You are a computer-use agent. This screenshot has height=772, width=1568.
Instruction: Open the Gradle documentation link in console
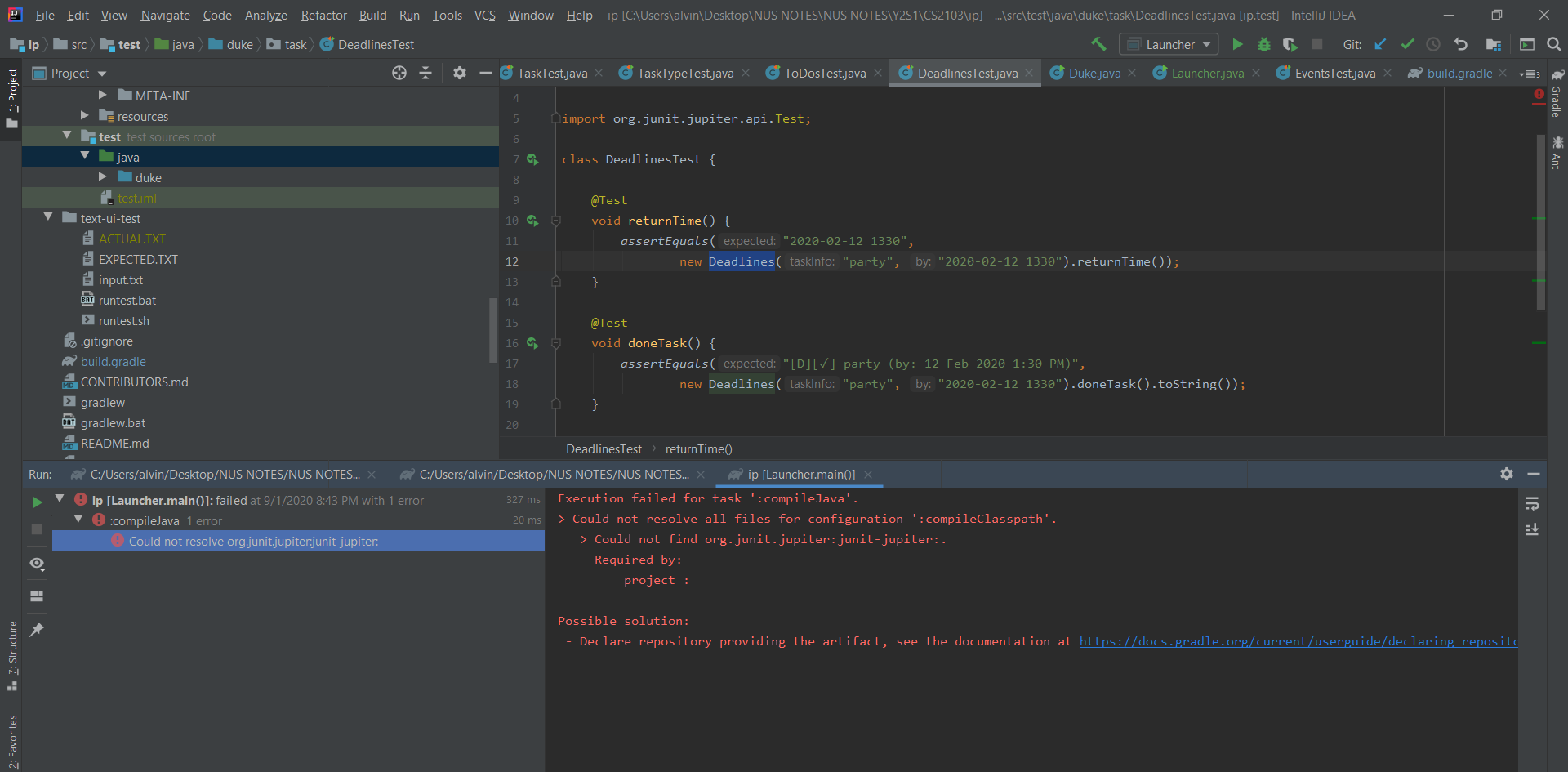pos(1297,641)
